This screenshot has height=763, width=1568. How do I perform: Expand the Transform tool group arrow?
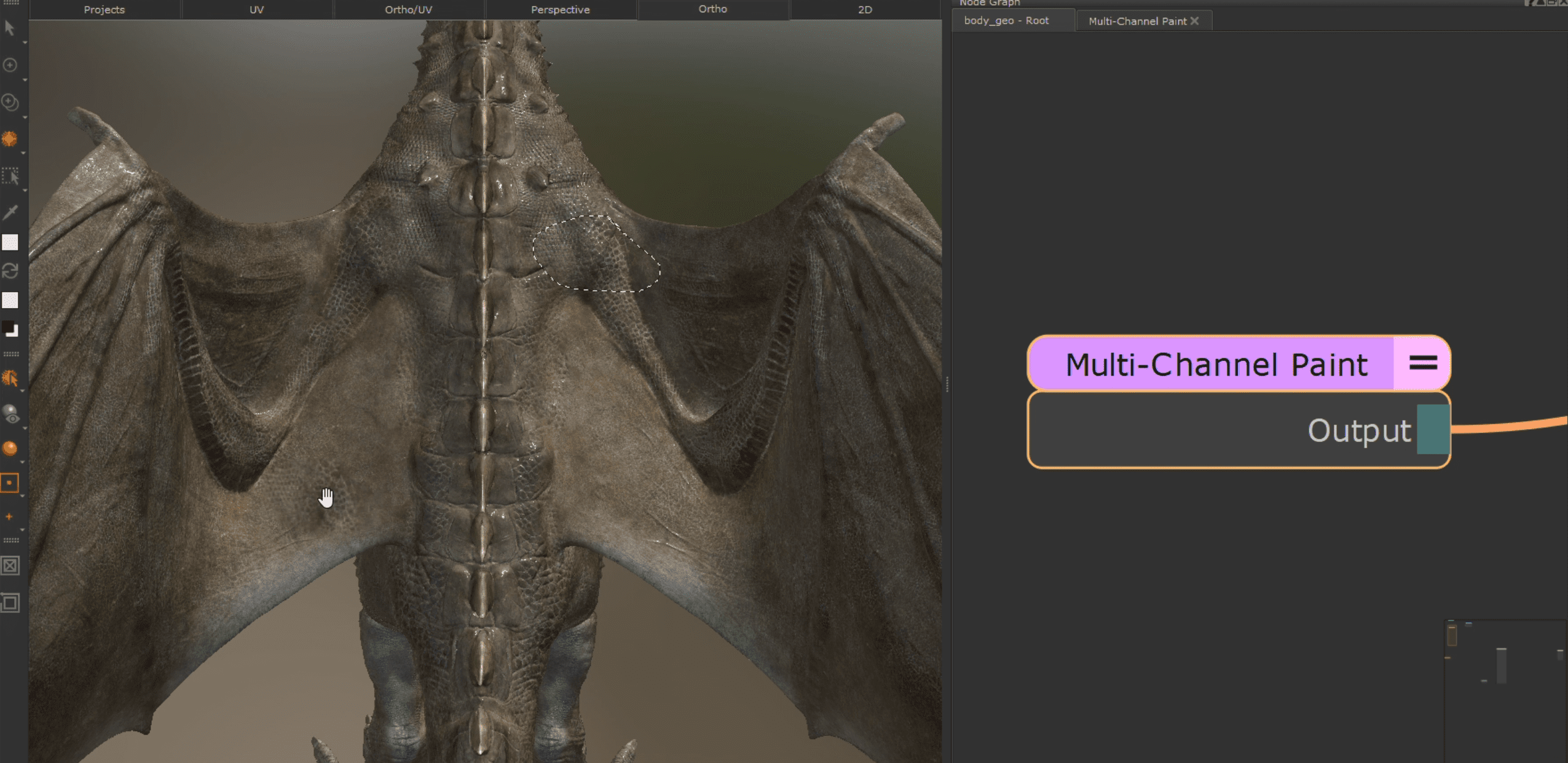tap(23, 78)
